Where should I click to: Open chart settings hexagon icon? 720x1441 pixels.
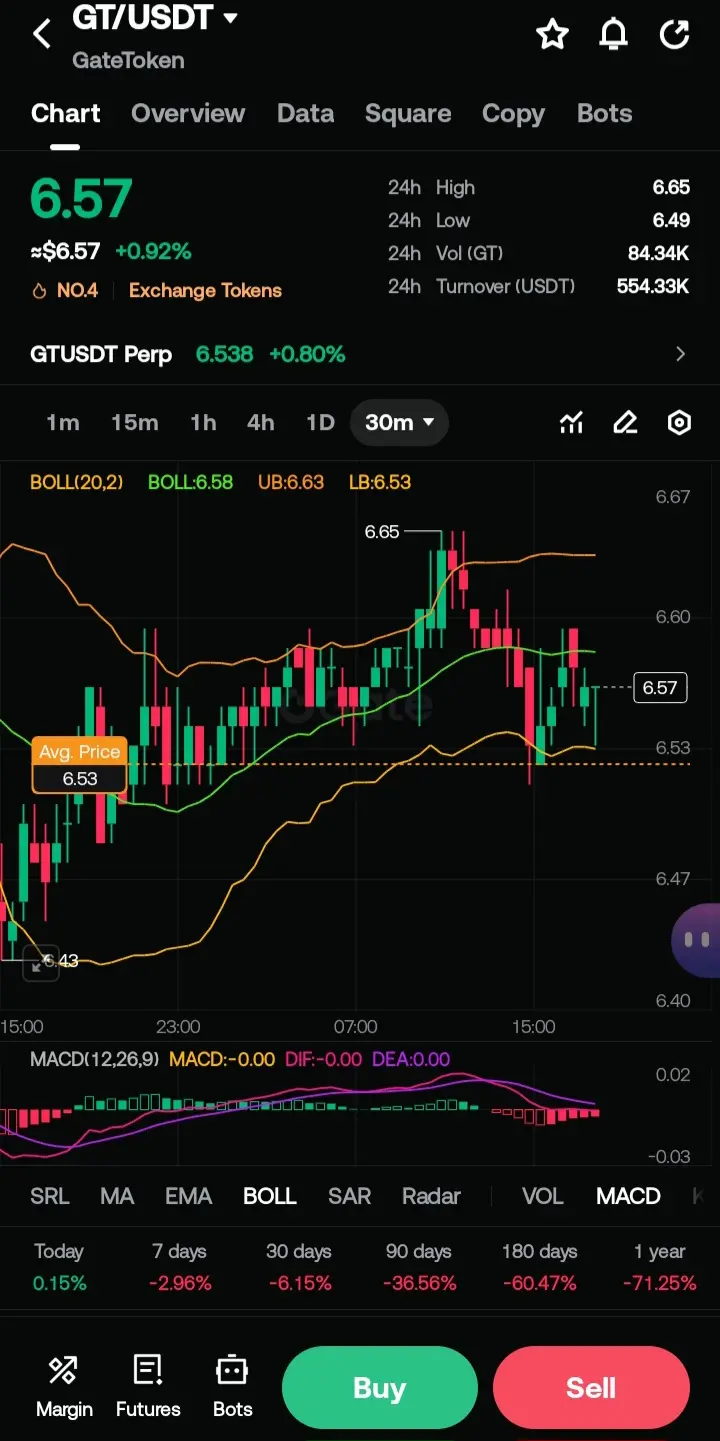679,423
